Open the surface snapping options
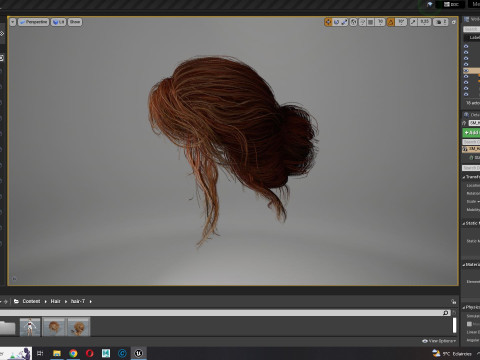 pos(362,22)
